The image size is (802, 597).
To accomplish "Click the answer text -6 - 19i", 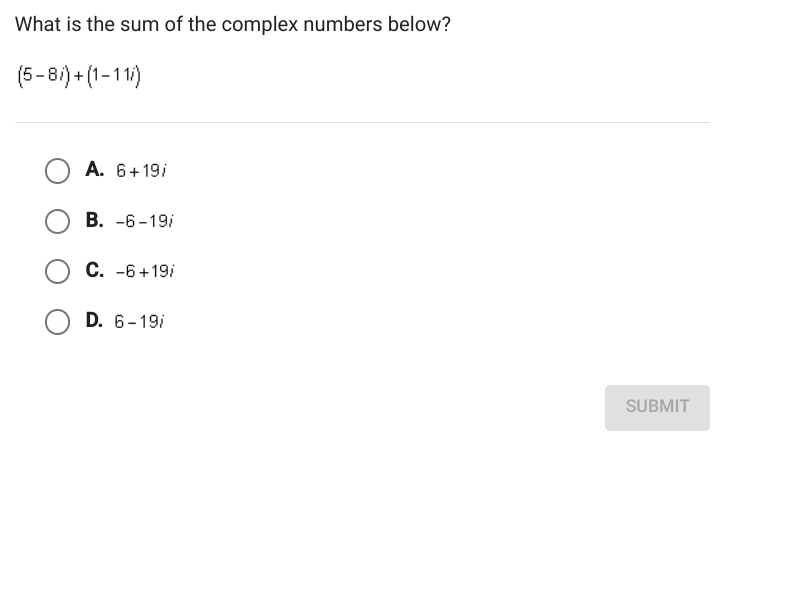I will [145, 221].
